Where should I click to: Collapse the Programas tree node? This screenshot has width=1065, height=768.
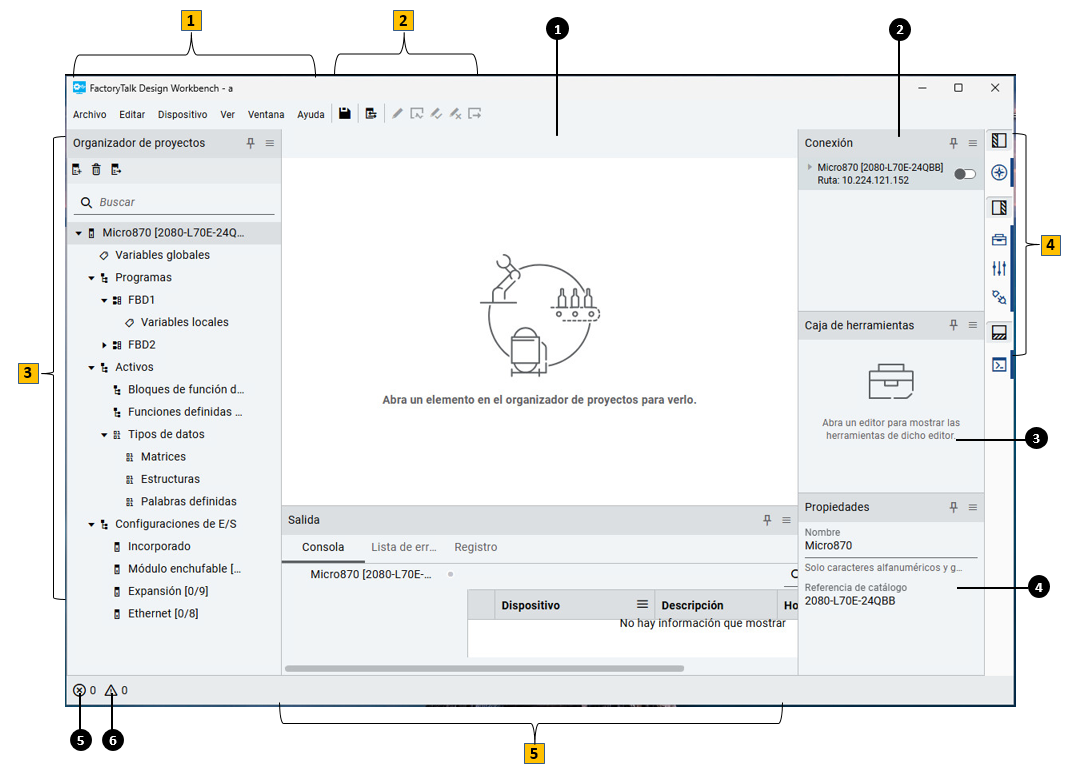click(91, 278)
